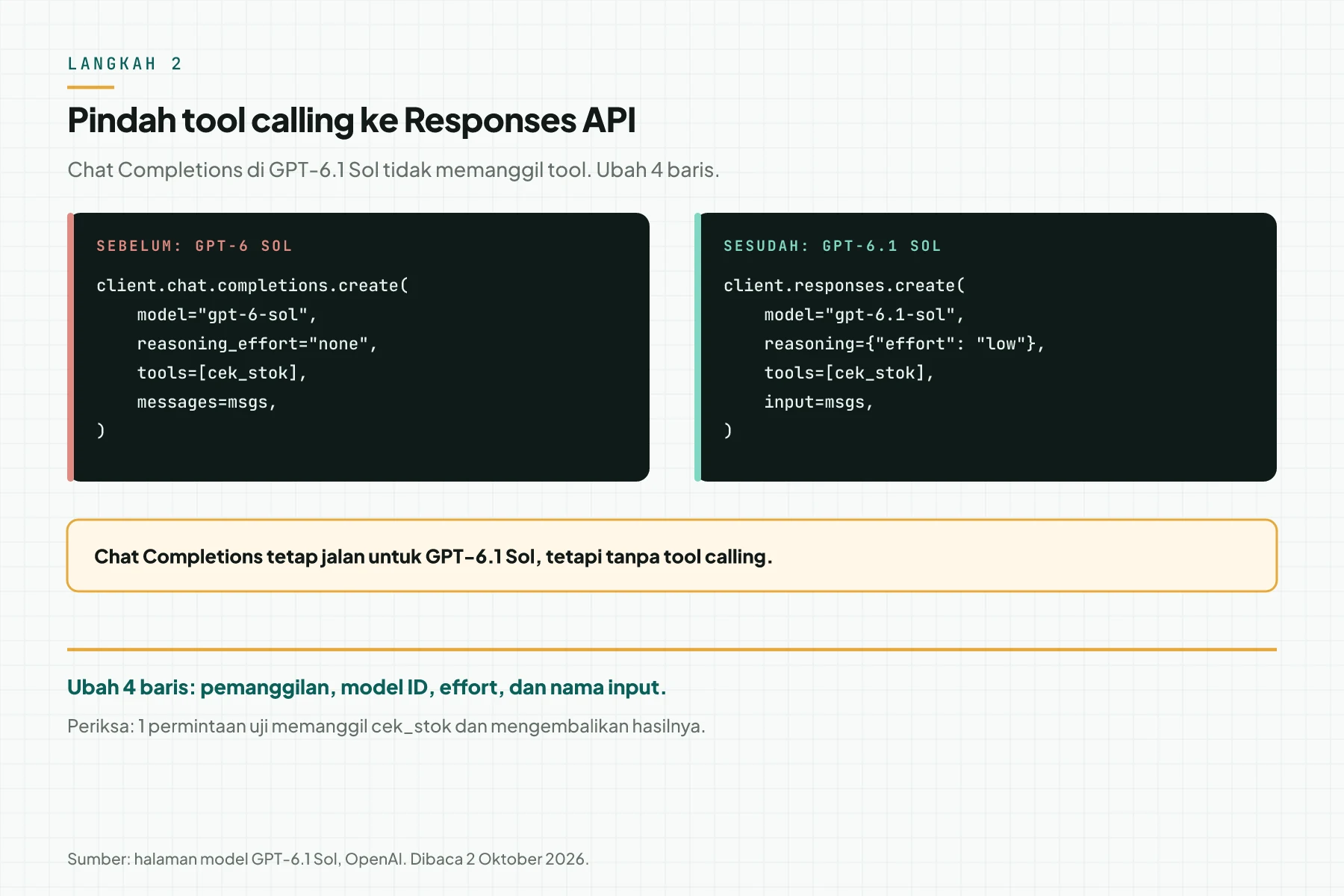The width and height of the screenshot is (1344, 896).
Task: Select the reasoning_effort="none" line
Action: [x=258, y=344]
